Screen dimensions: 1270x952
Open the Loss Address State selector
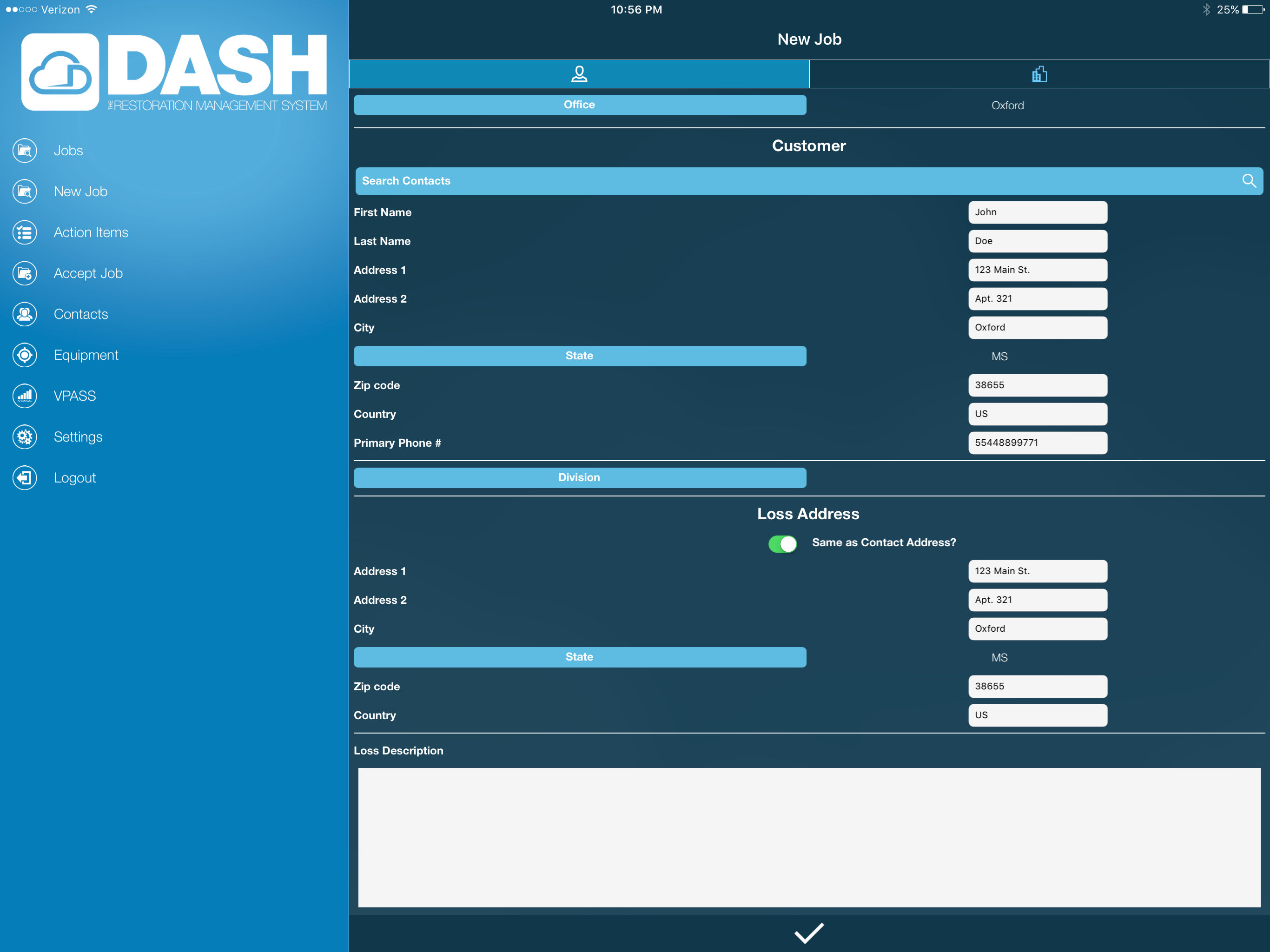click(580, 657)
